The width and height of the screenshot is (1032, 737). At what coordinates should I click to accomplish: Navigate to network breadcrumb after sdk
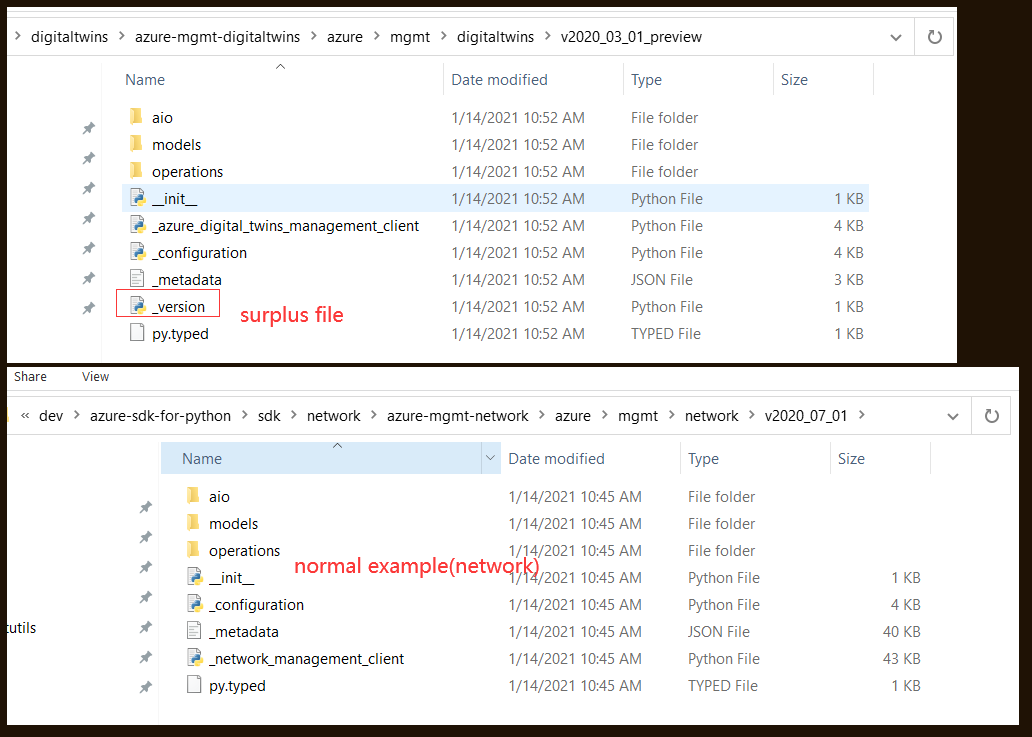pos(334,416)
